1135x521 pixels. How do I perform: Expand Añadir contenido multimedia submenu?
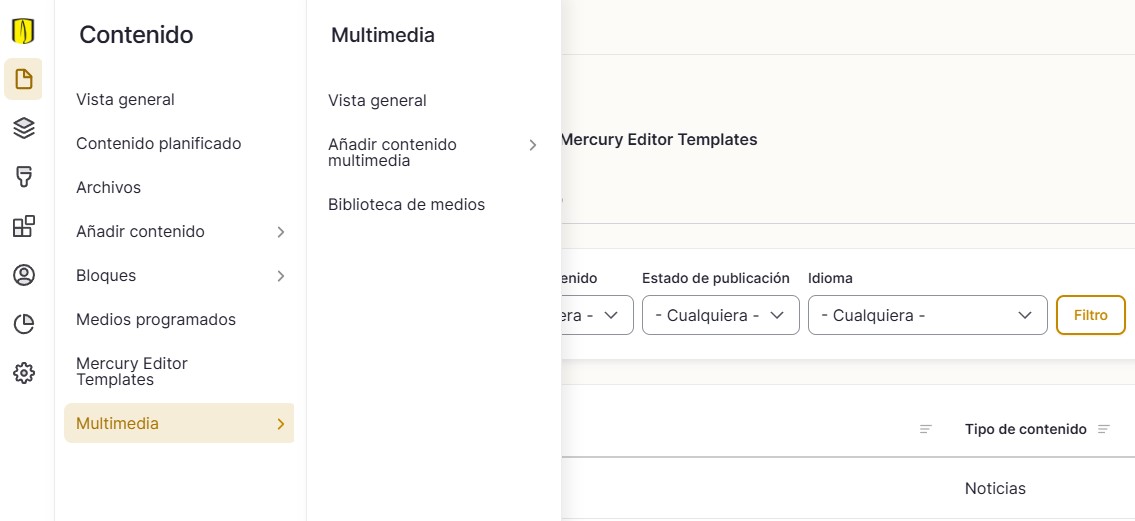click(x=533, y=145)
